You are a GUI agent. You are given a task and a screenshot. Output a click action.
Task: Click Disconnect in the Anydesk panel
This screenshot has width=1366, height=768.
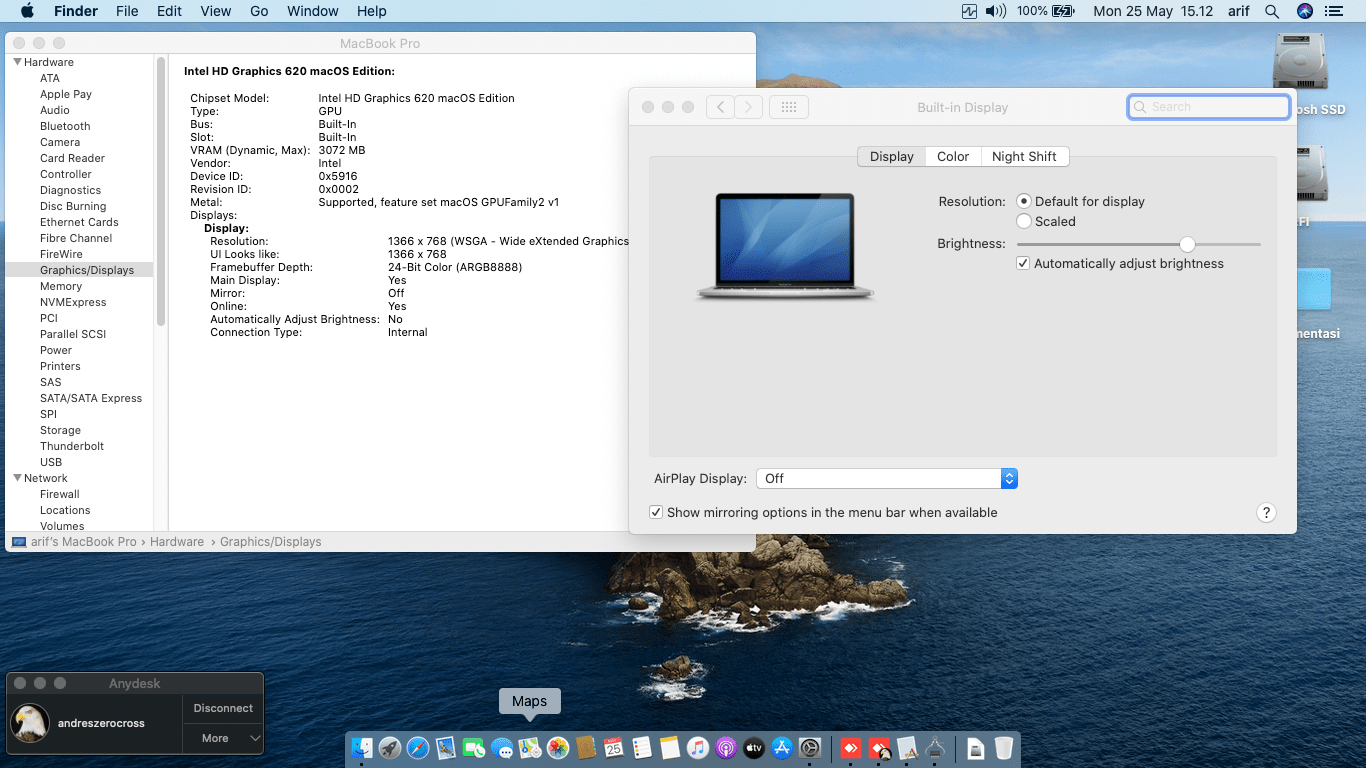point(223,708)
